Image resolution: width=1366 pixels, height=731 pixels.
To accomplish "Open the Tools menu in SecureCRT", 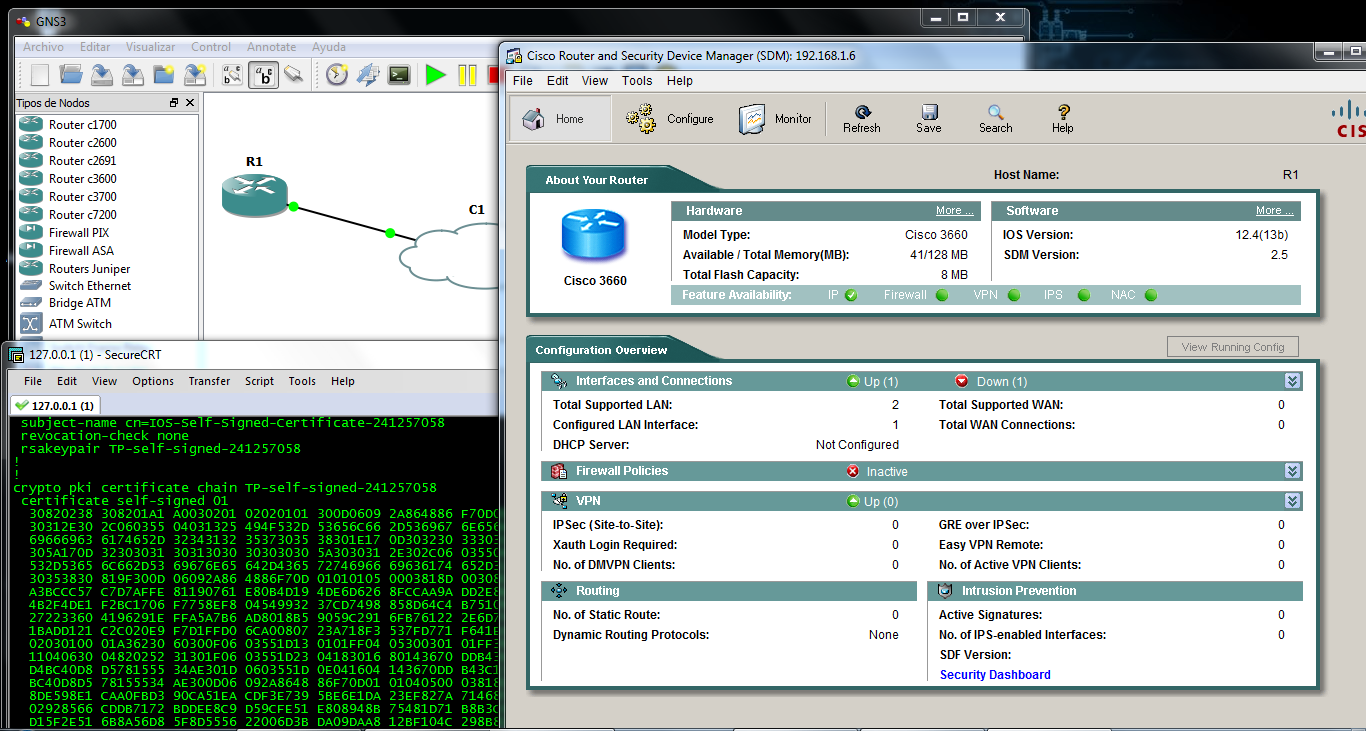I will click(x=302, y=381).
